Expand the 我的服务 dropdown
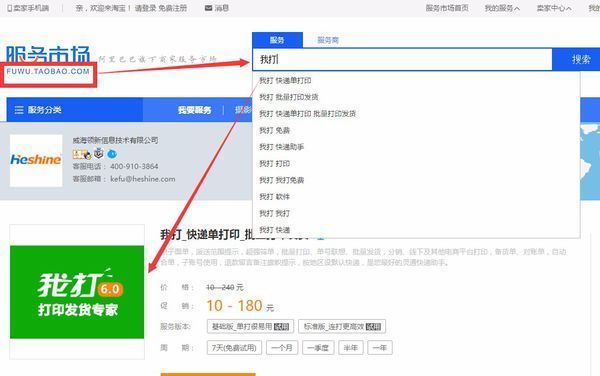Screen dimensions: 600x376 click(502, 8)
